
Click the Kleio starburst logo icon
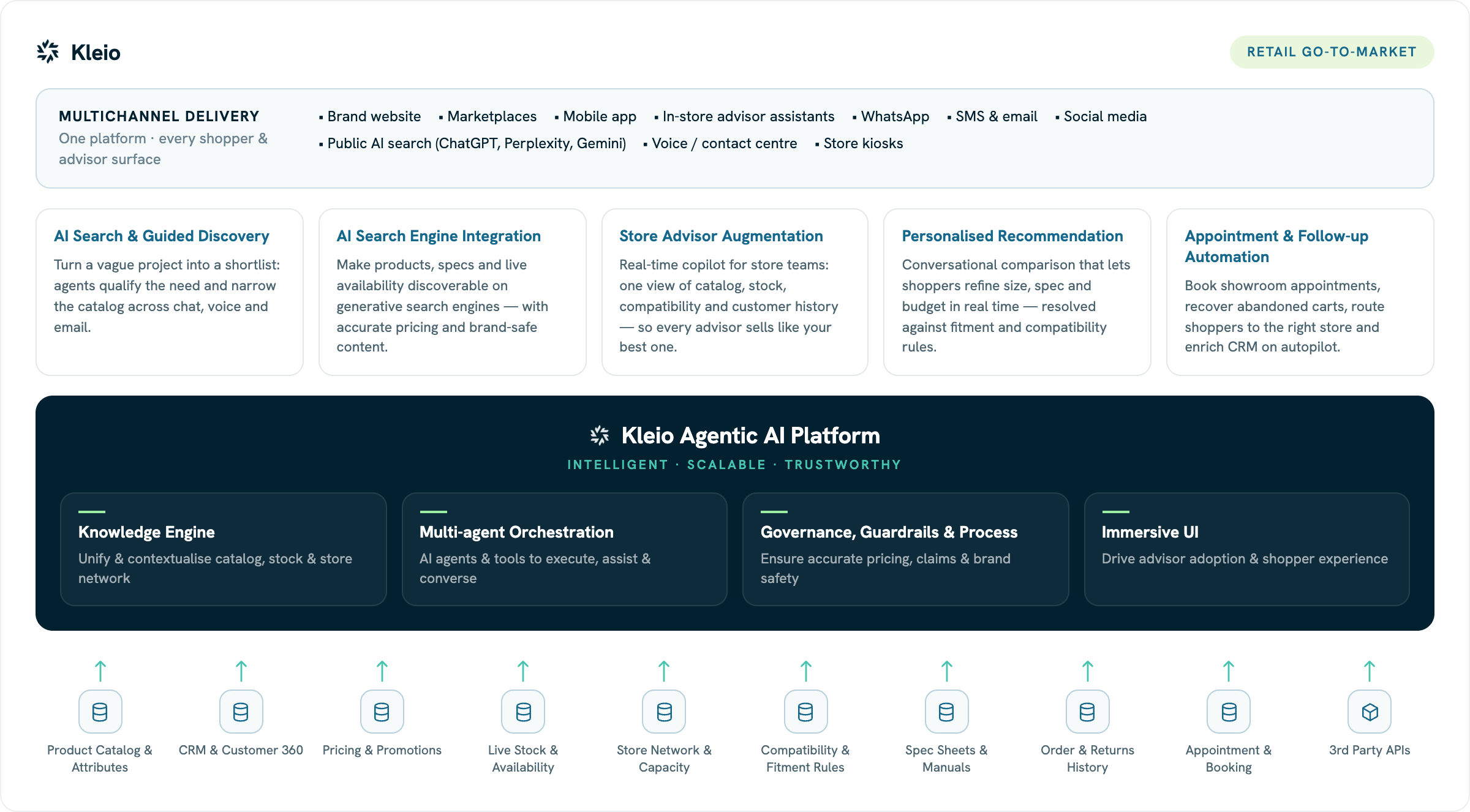click(x=48, y=52)
